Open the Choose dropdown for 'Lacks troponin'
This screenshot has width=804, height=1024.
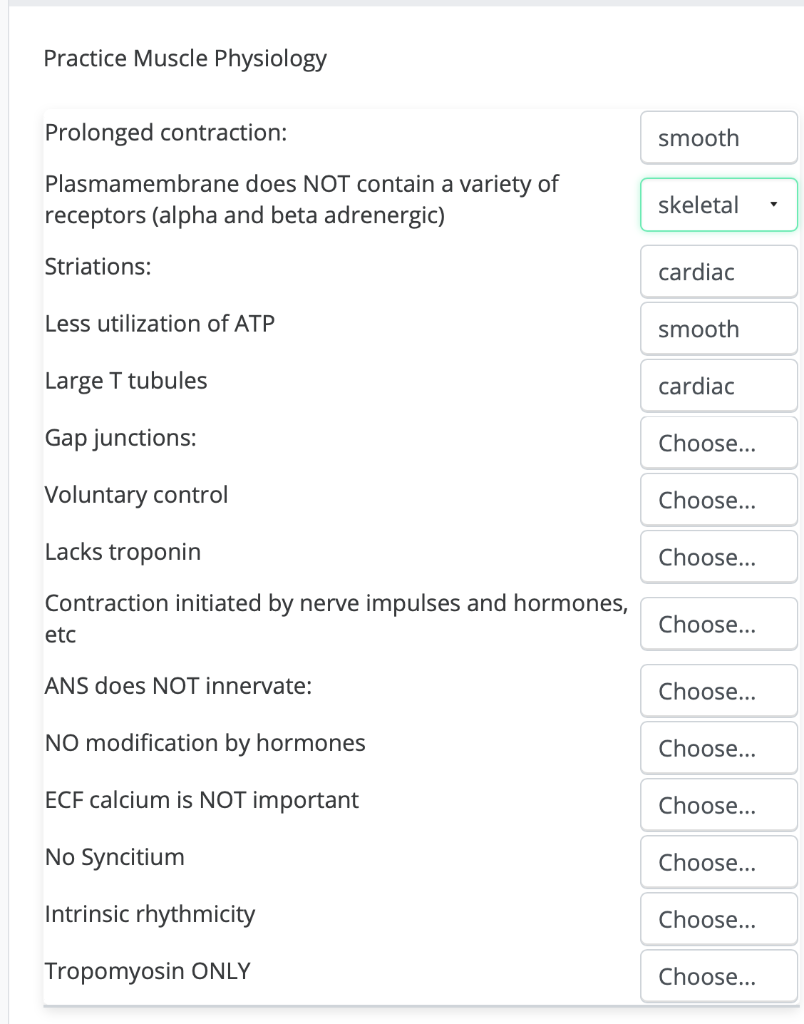click(718, 556)
